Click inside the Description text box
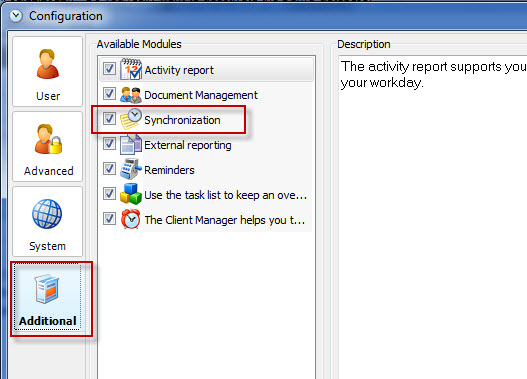 [433, 217]
